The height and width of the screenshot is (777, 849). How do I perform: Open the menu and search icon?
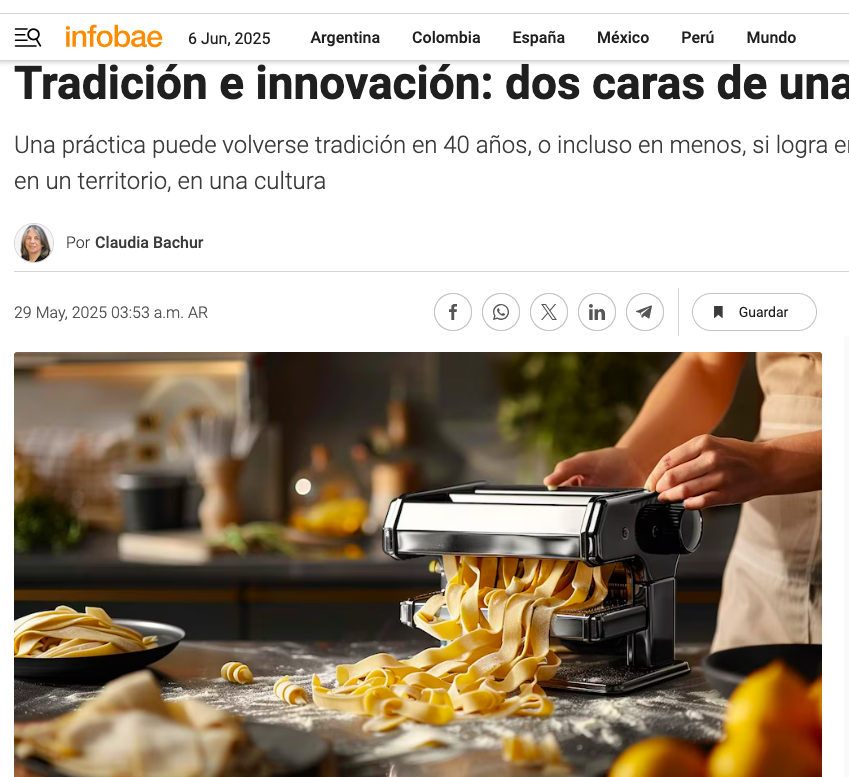(x=28, y=37)
